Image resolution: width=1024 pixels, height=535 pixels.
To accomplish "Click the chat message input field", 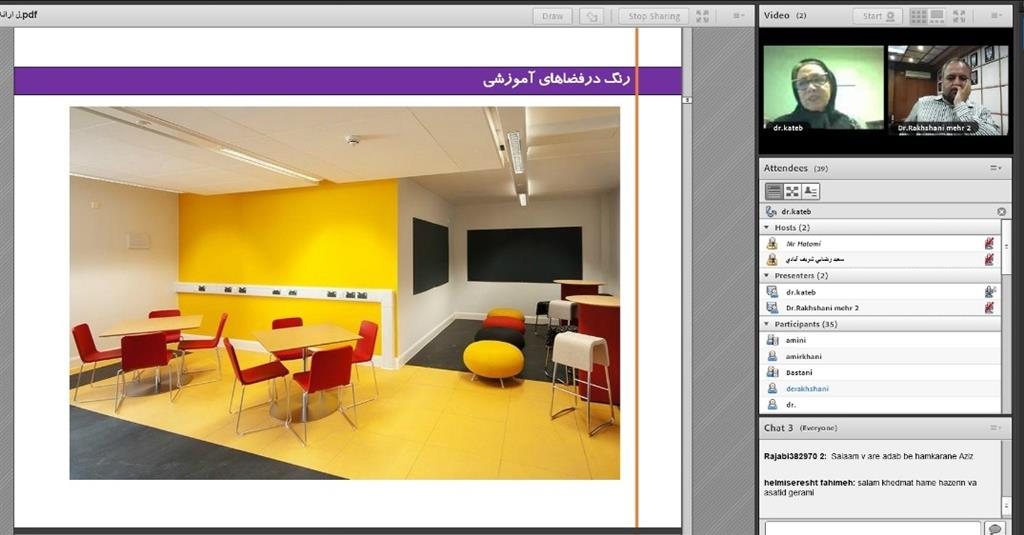I will pos(872,528).
